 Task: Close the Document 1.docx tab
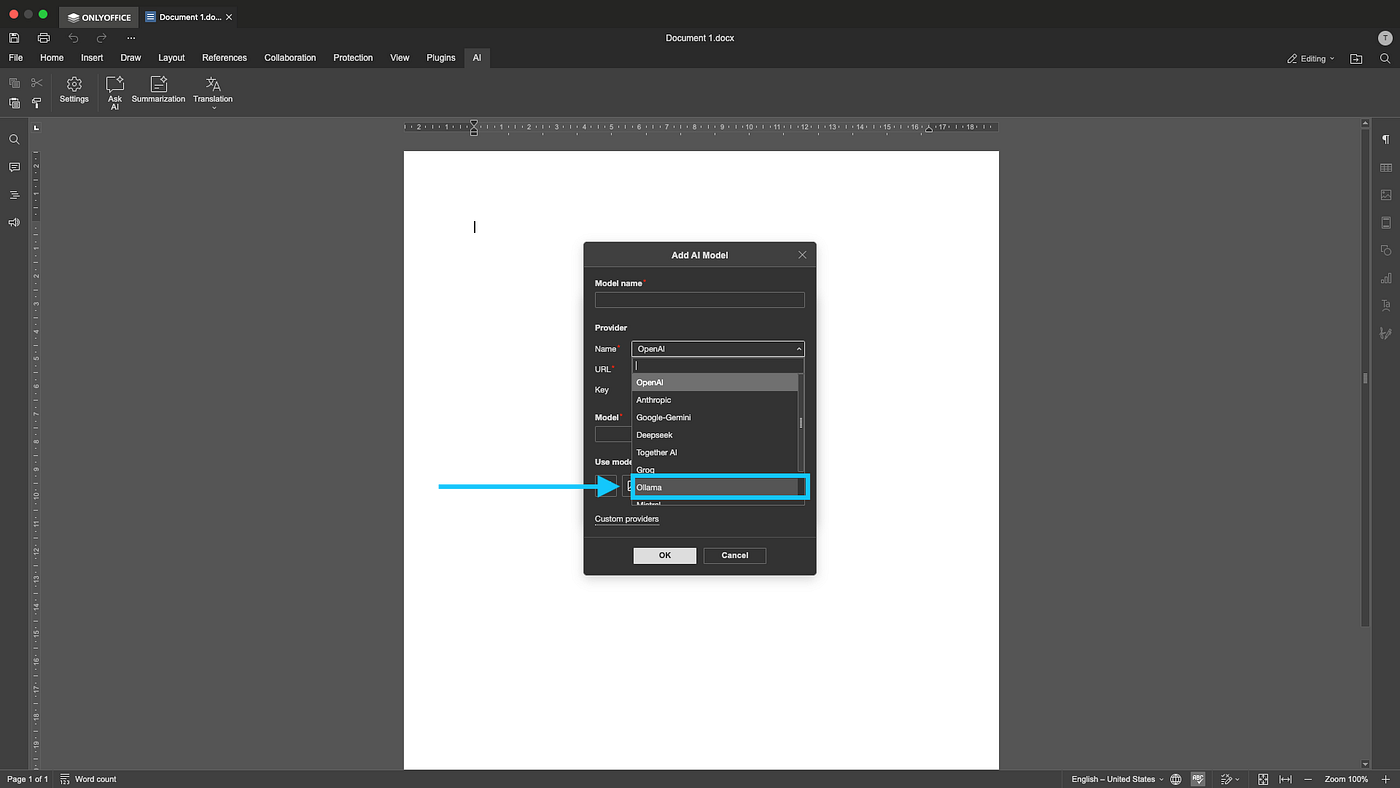[x=229, y=17]
